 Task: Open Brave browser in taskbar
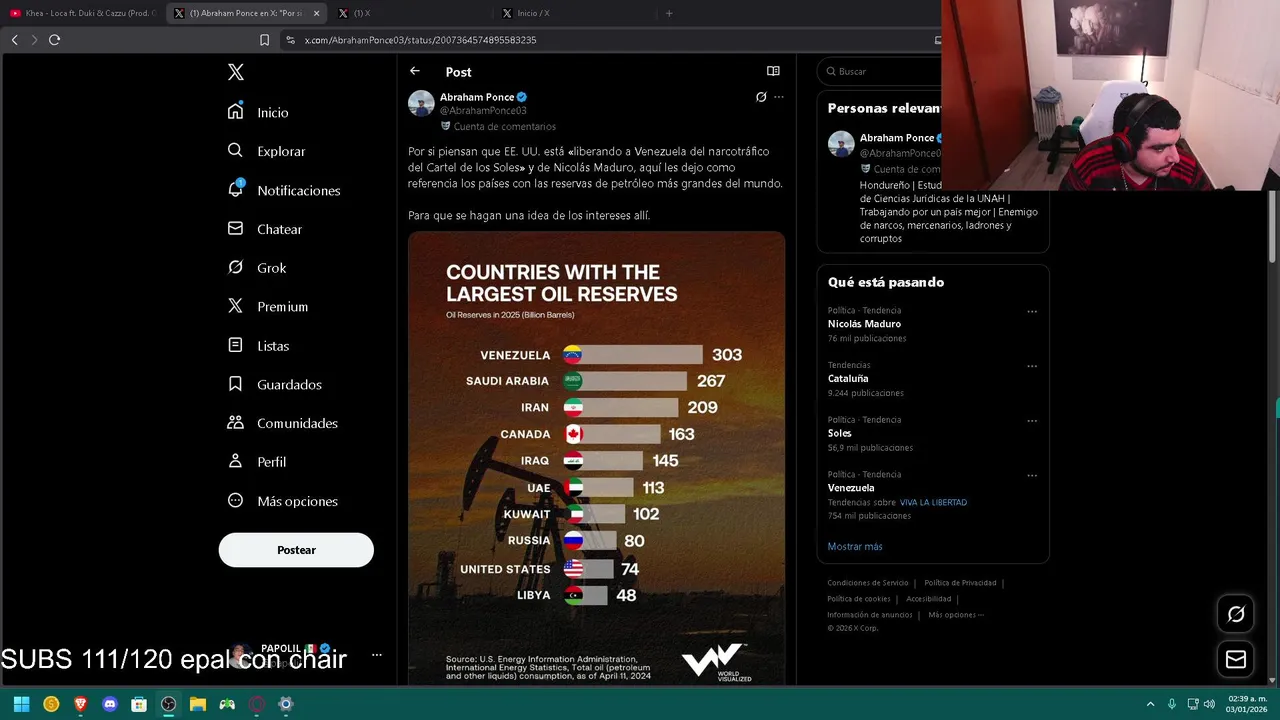[x=80, y=704]
